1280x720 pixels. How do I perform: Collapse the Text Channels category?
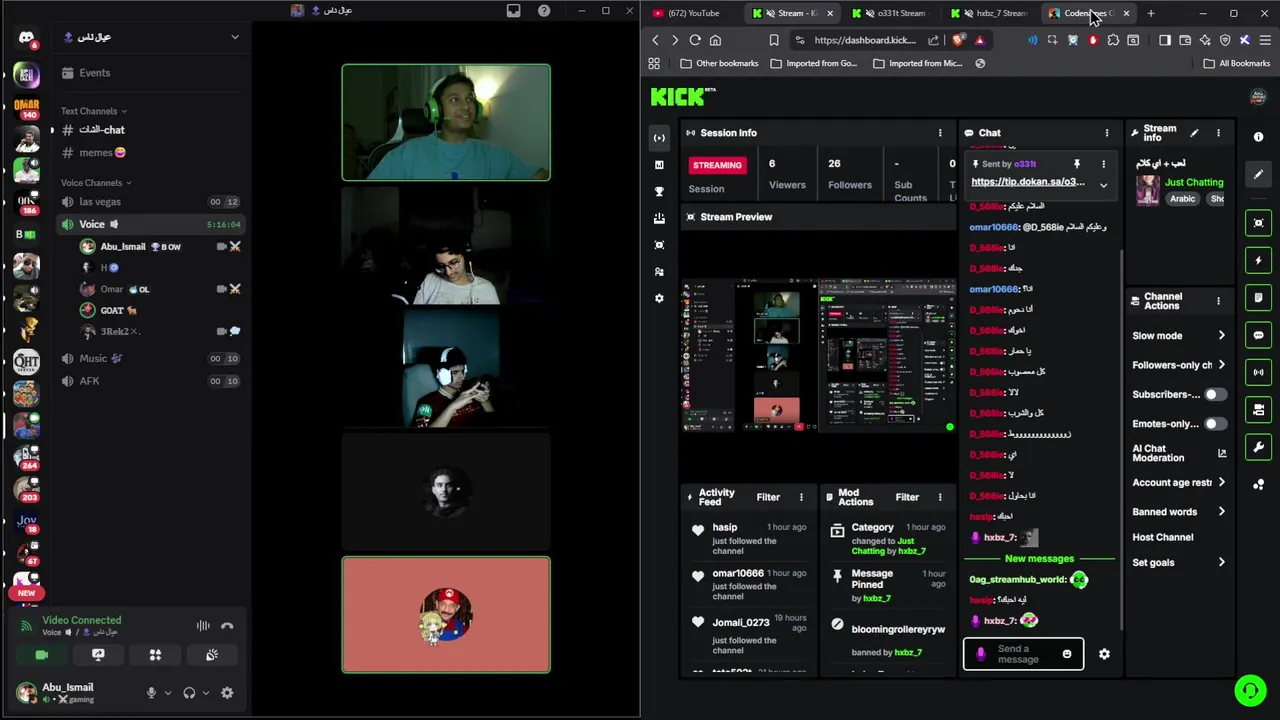93,111
